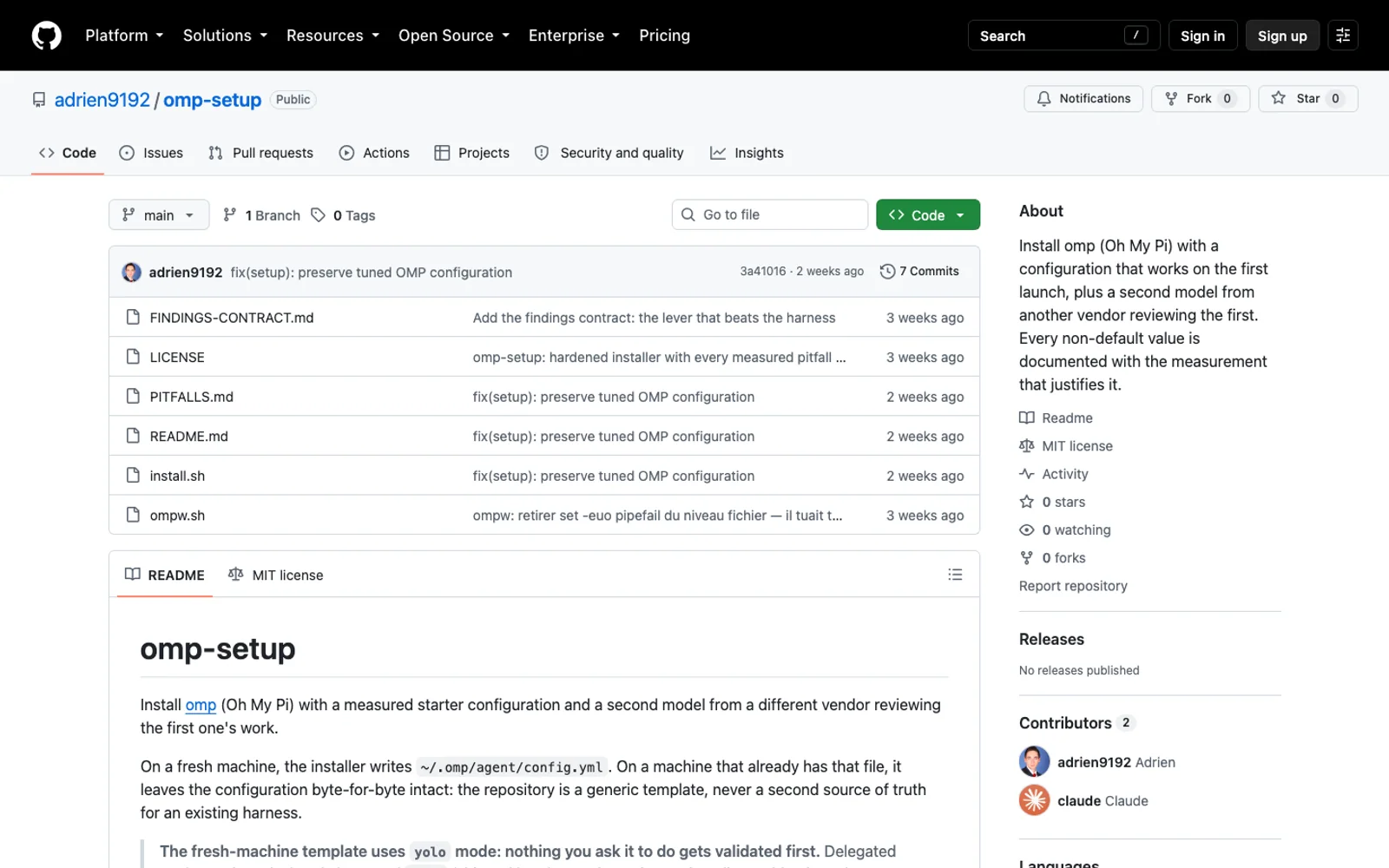Open the README outline list icon
Viewport: 1389px width, 868px height.
pos(955,575)
